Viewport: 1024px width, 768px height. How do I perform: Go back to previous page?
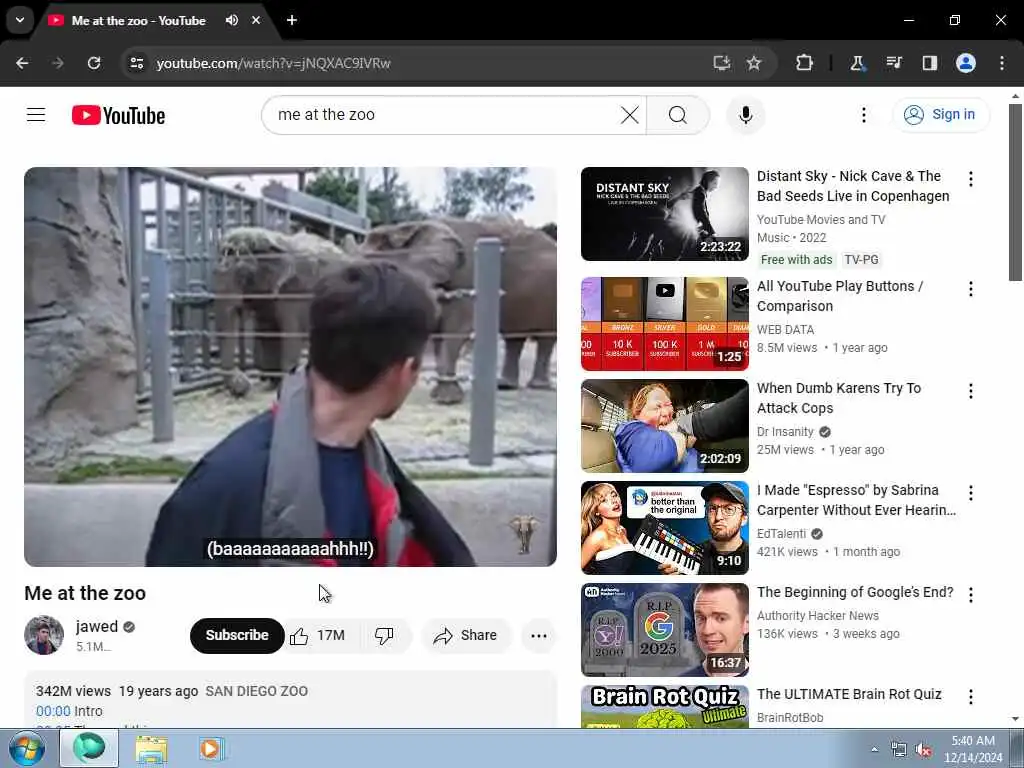pos(22,63)
